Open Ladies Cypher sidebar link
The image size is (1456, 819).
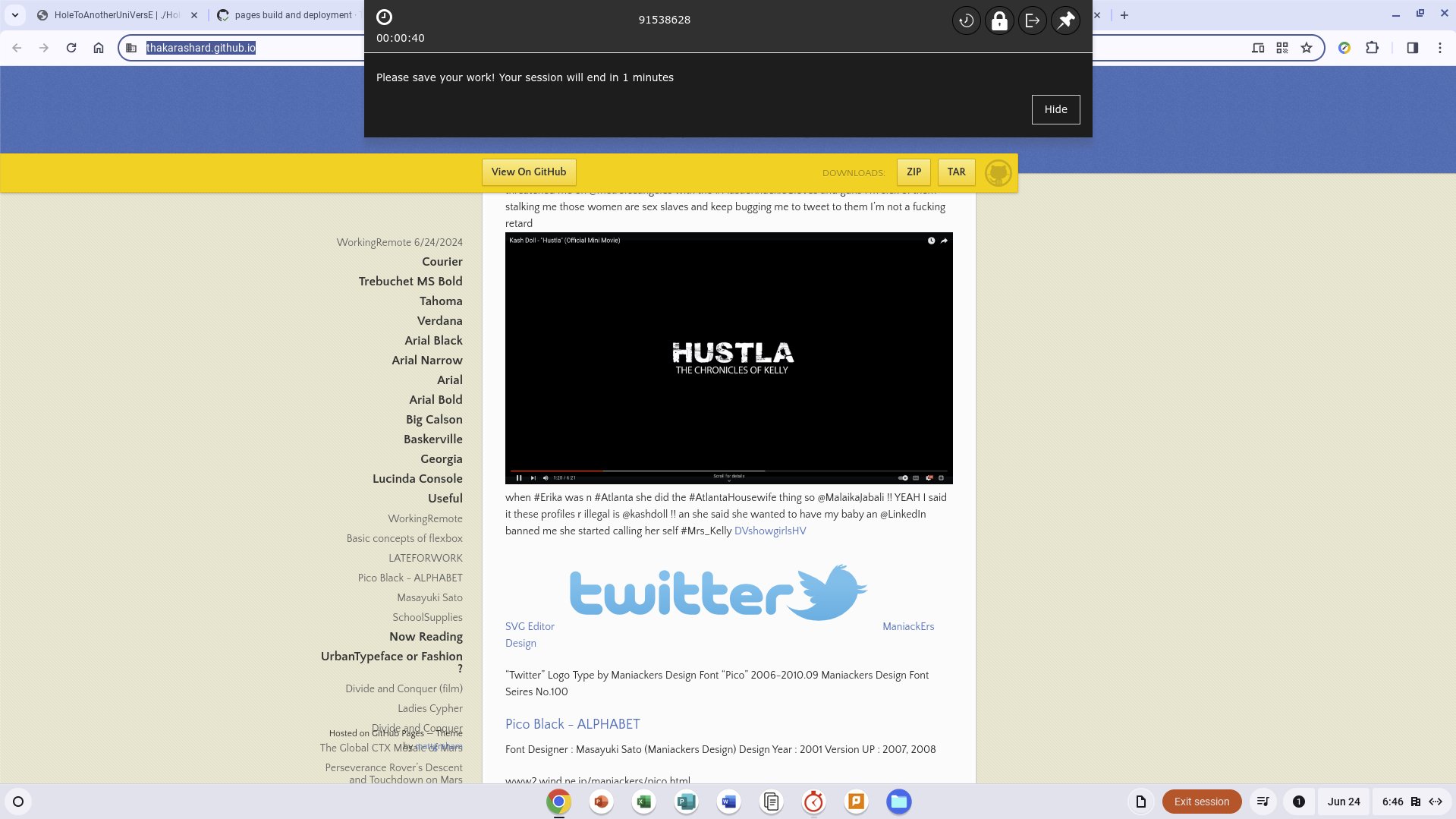coord(429,708)
